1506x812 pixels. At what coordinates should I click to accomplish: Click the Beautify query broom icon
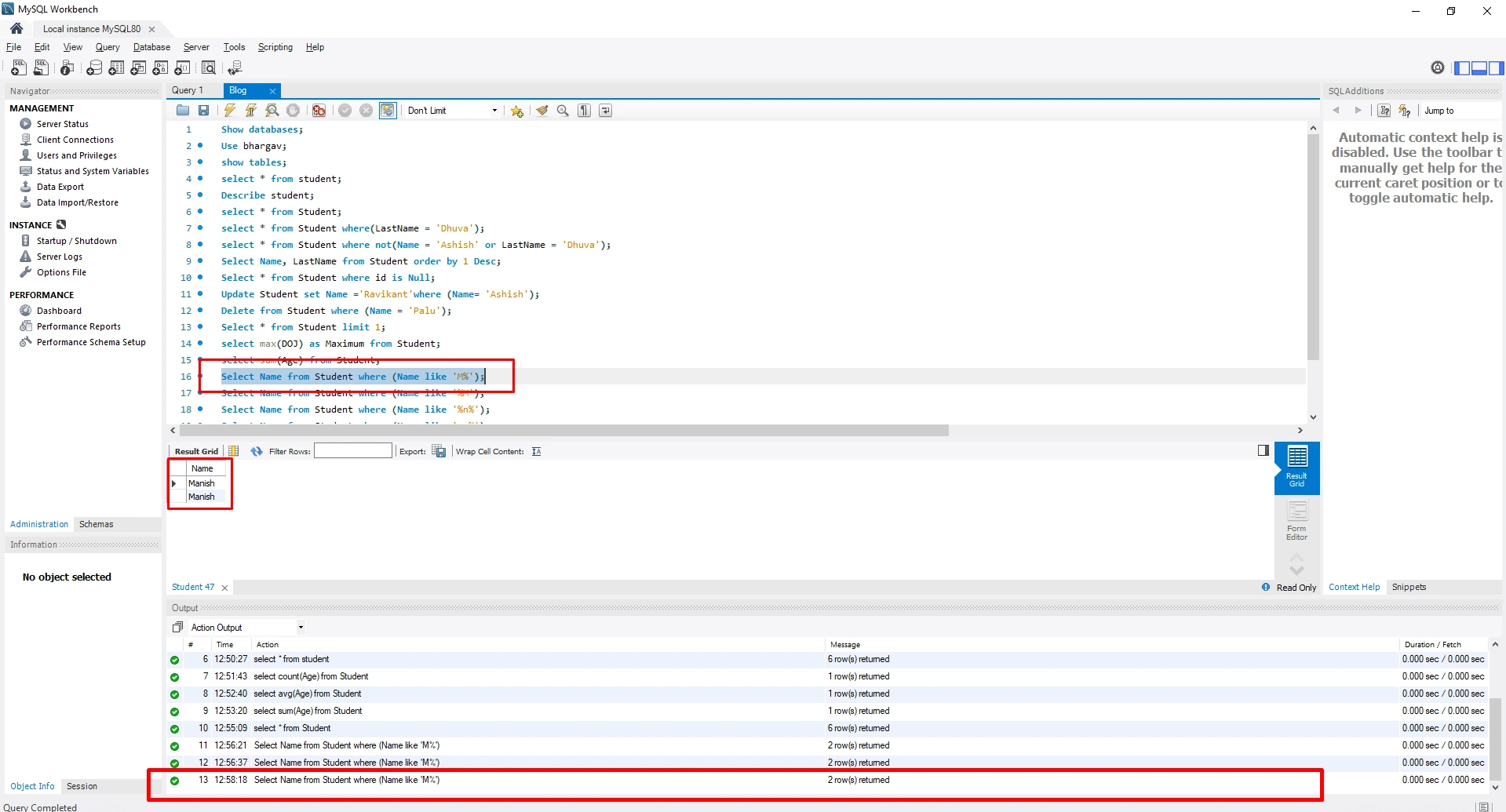(x=542, y=111)
